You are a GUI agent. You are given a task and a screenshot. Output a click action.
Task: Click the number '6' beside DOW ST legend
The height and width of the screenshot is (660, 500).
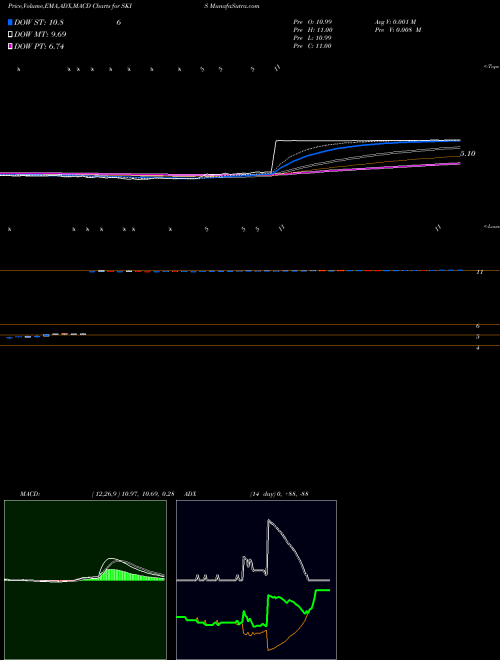point(119,23)
